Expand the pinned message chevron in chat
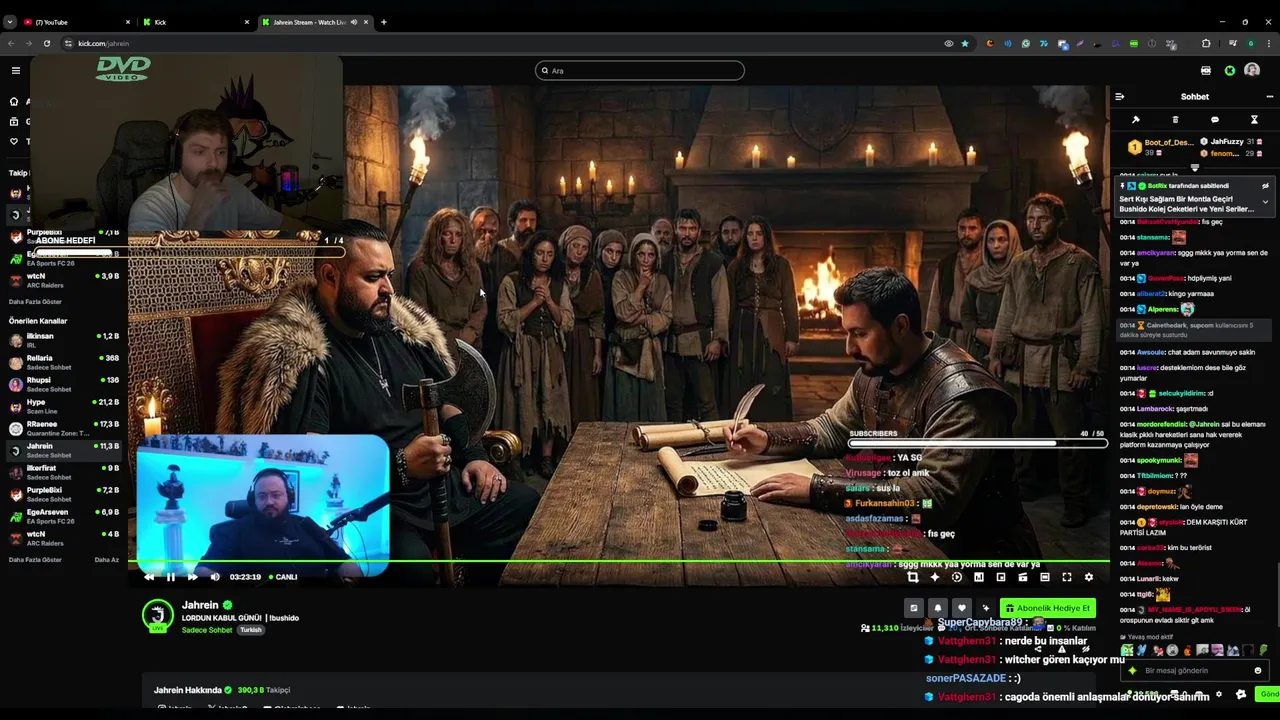This screenshot has height=720, width=1280. [x=1265, y=202]
